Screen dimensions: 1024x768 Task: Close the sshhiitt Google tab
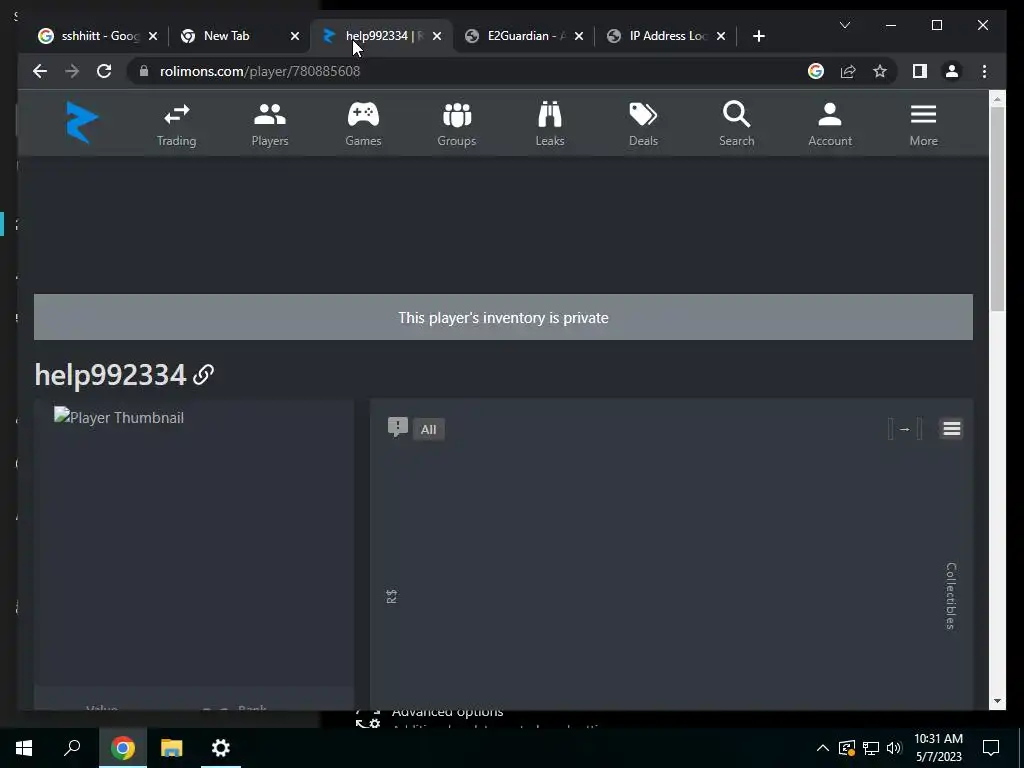[153, 36]
